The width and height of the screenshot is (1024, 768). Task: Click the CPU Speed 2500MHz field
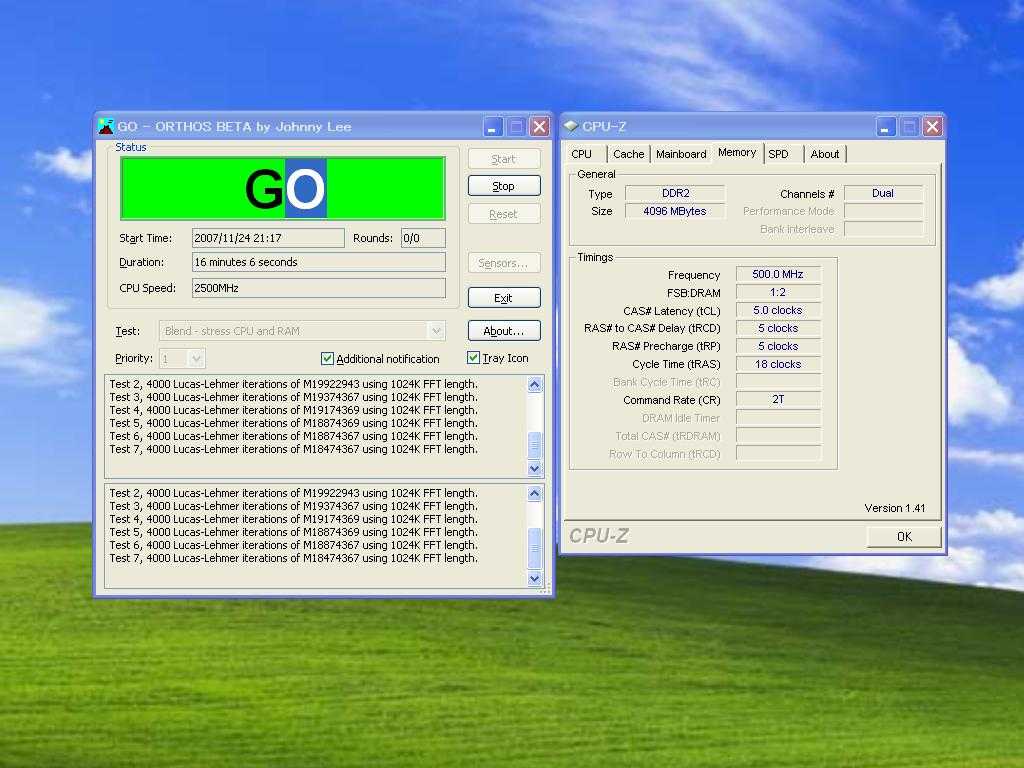[x=319, y=288]
